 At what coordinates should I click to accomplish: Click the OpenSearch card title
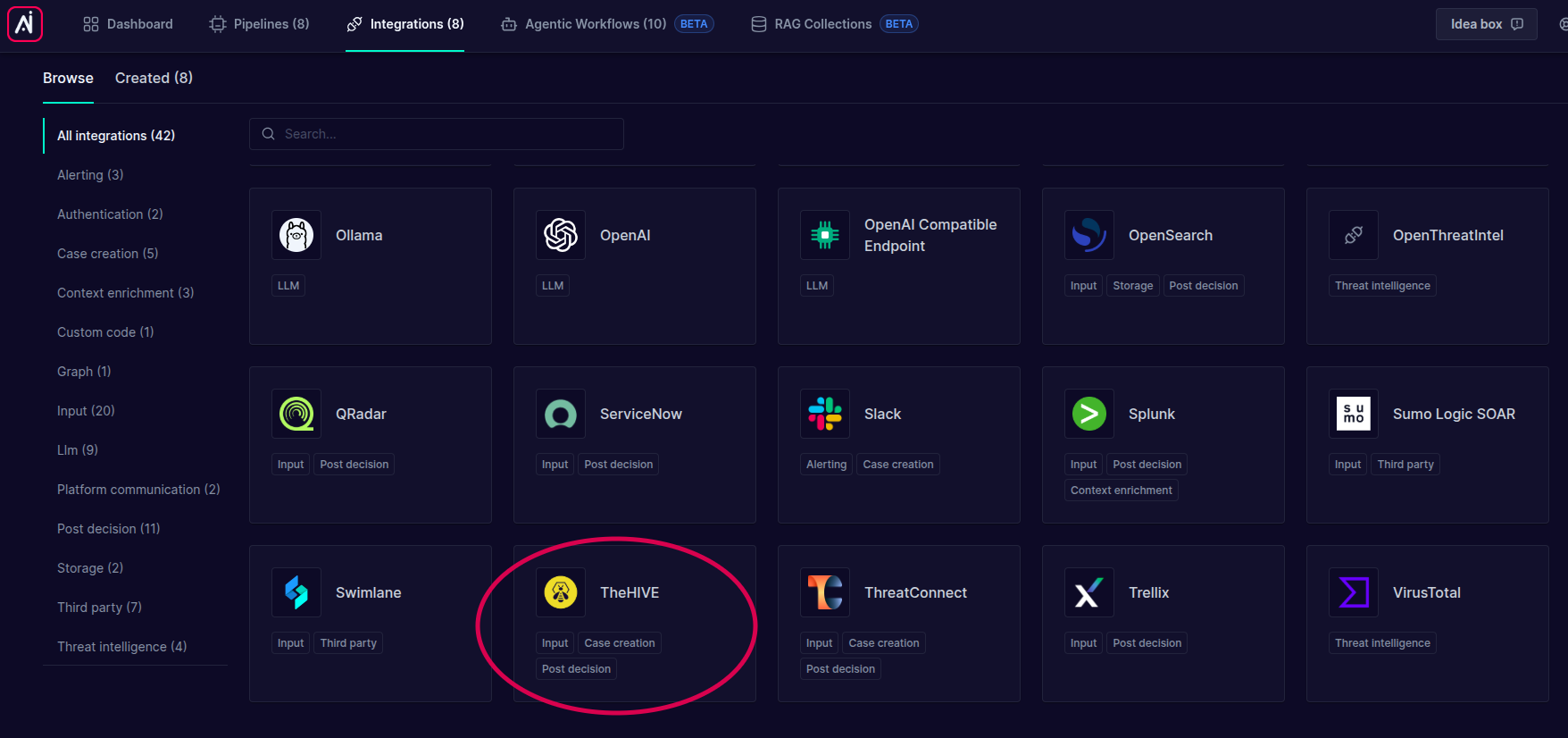tap(1171, 235)
